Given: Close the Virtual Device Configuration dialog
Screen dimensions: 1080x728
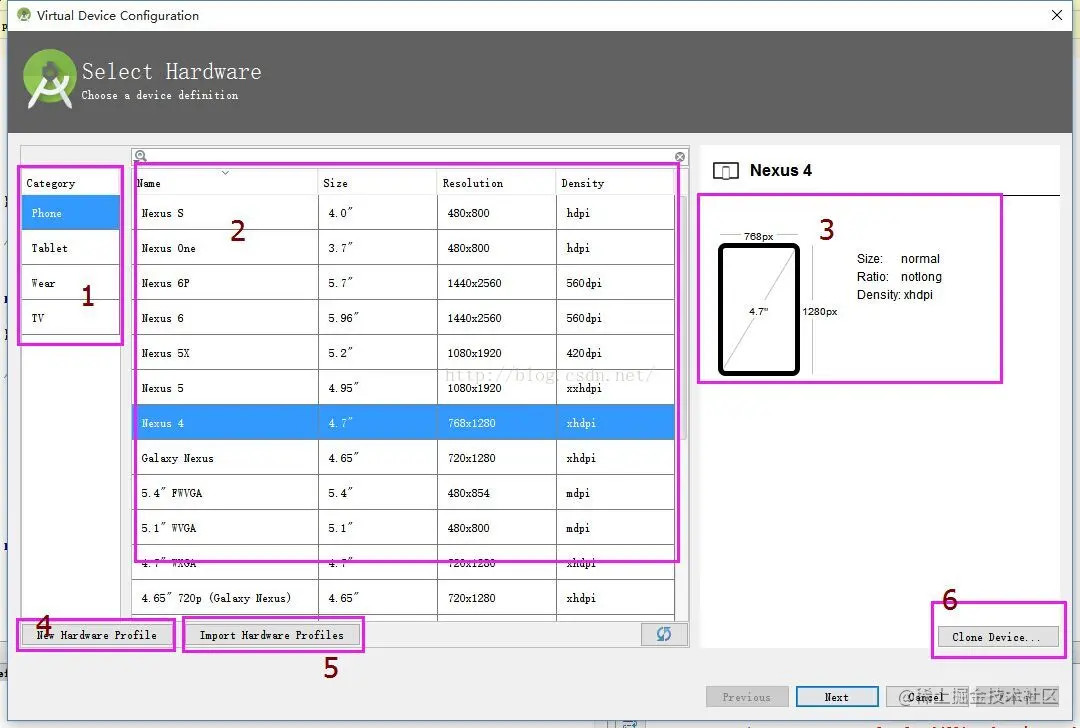Looking at the screenshot, I should coord(1057,15).
